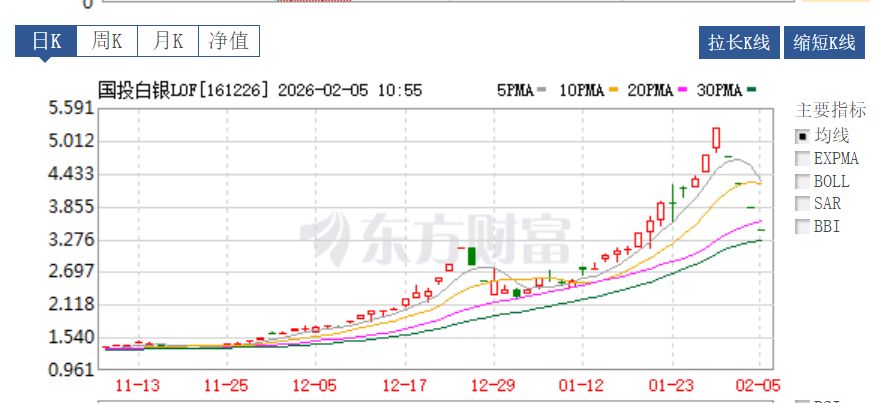The width and height of the screenshot is (878, 403).
Task: Toggle the BOLL indicator checkbox
Action: click(x=802, y=182)
